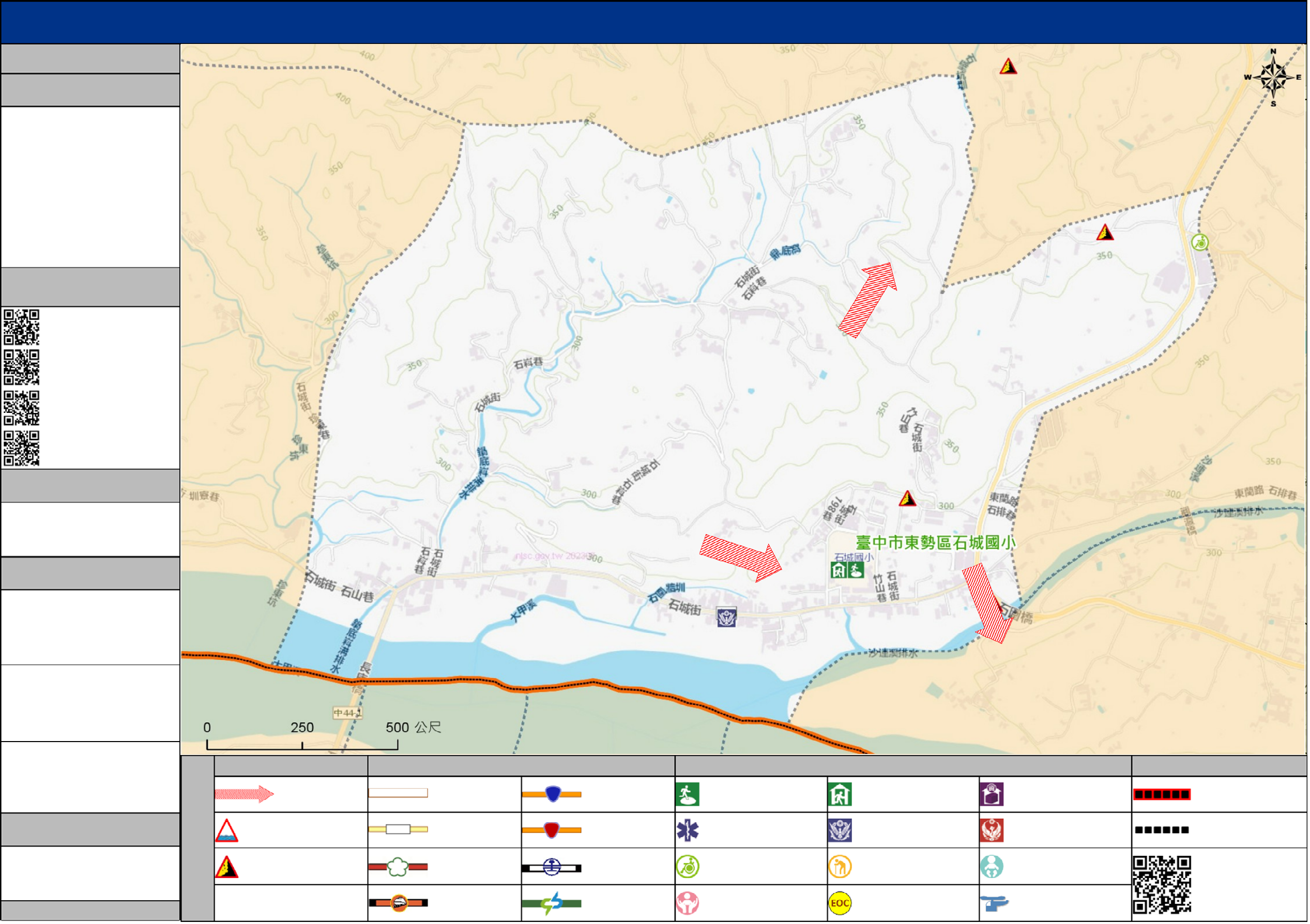Click the yellow road legend symbol
1310x924 pixels.
tap(398, 830)
